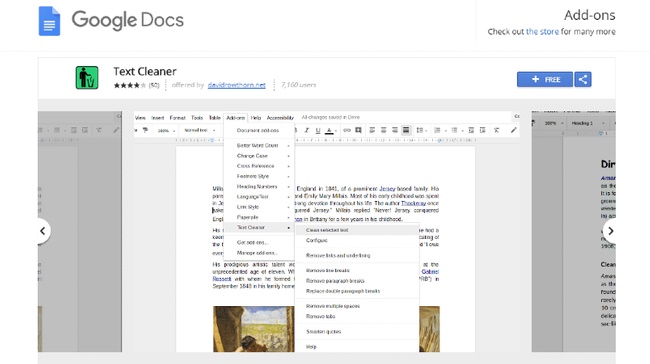The image size is (650, 364).
Task: Click the Jersey hyperlink in the document
Action: tap(387, 189)
